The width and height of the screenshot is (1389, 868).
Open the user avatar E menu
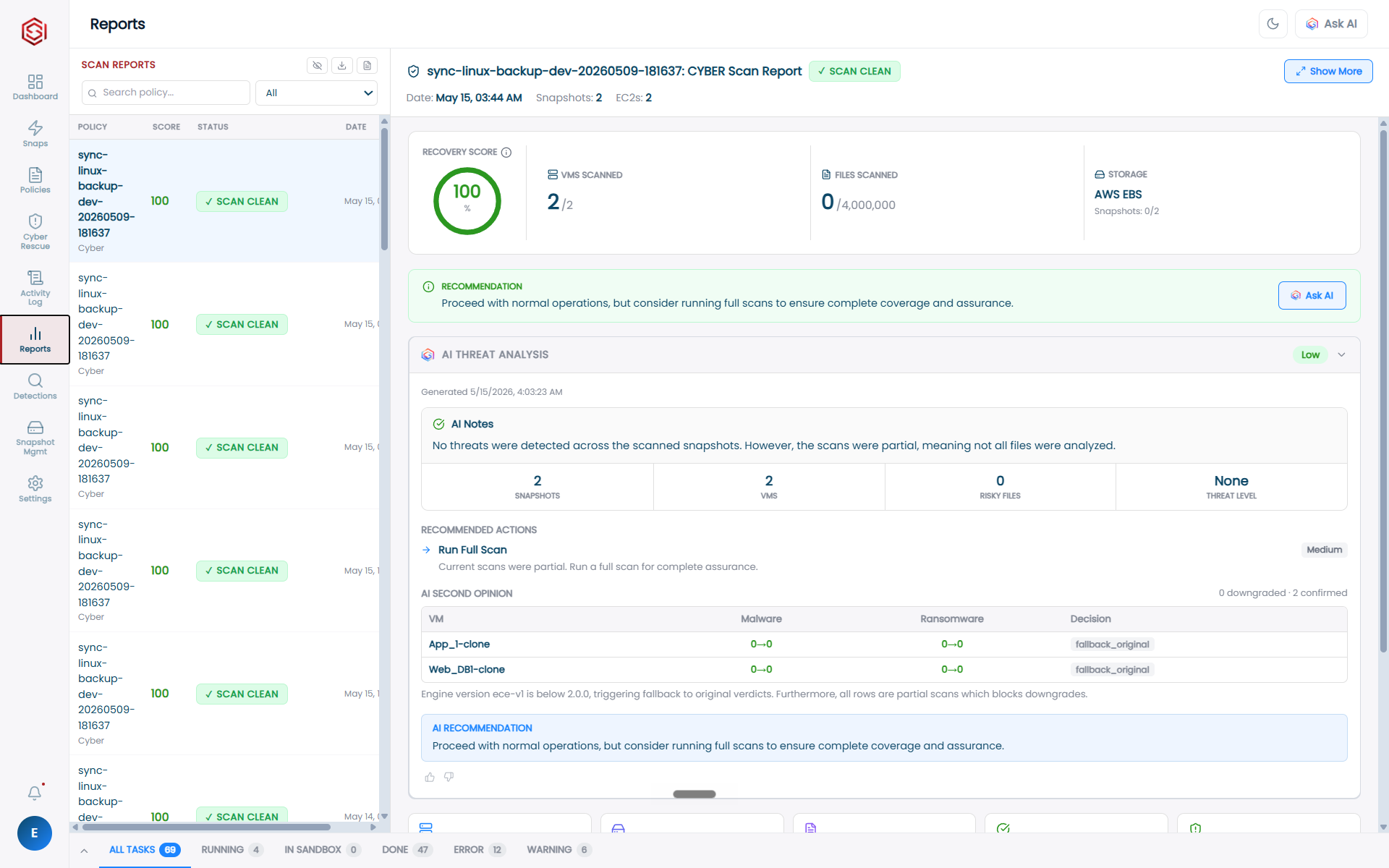(34, 833)
